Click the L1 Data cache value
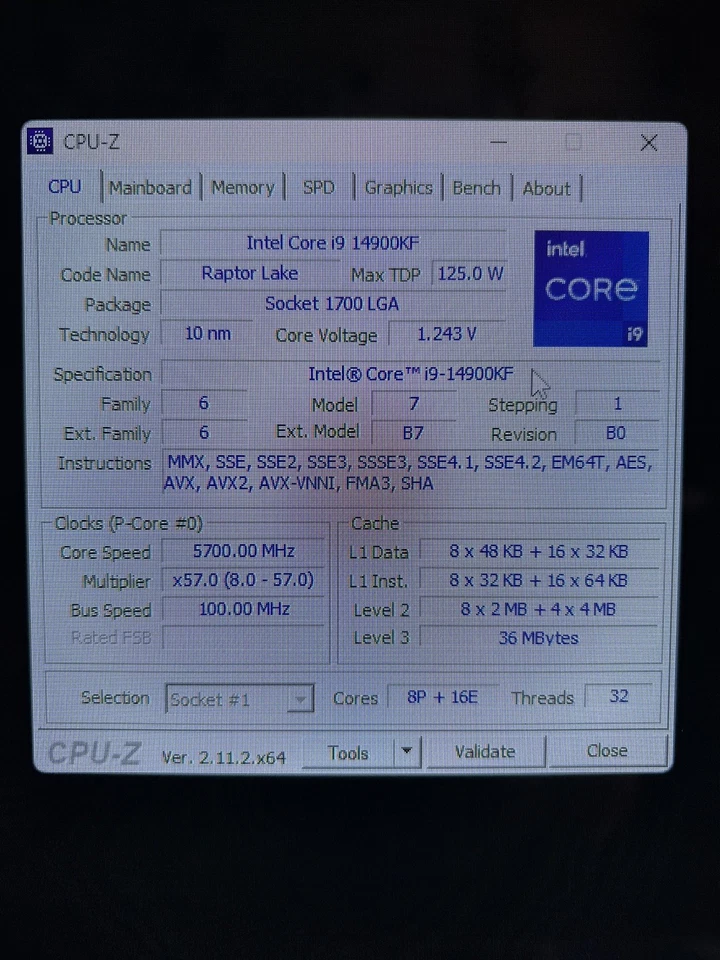 coord(539,551)
